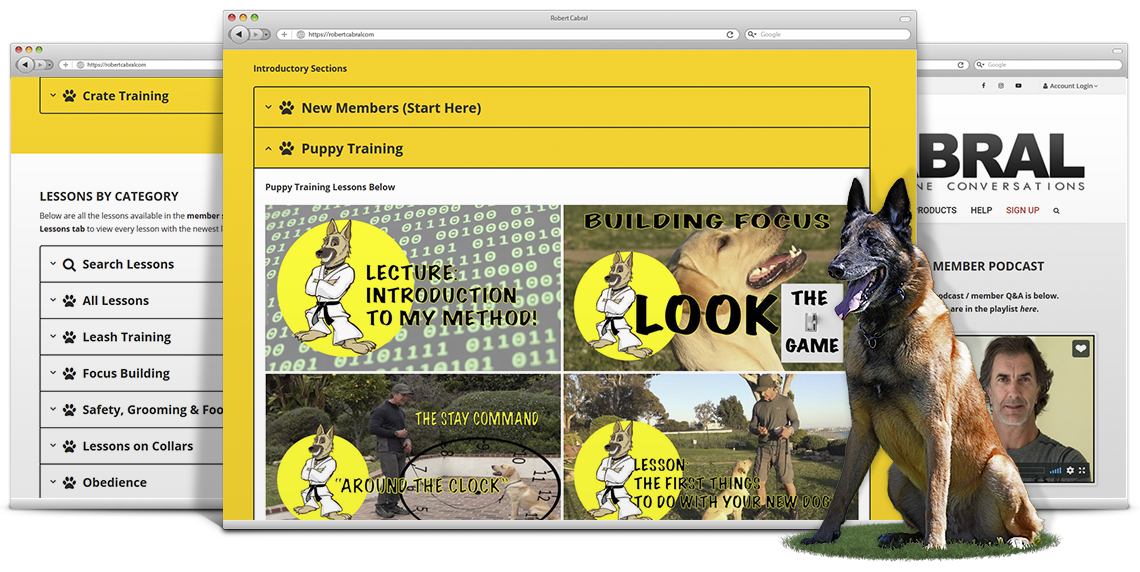Viewport: 1140px width, 572px height.
Task: Expand the Safety, Grooming section
Action: pyautogui.click(x=131, y=410)
